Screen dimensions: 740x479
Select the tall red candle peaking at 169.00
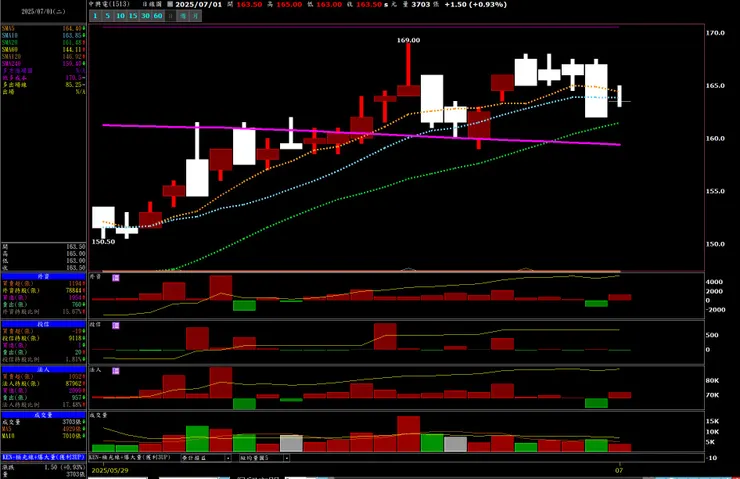(x=408, y=70)
